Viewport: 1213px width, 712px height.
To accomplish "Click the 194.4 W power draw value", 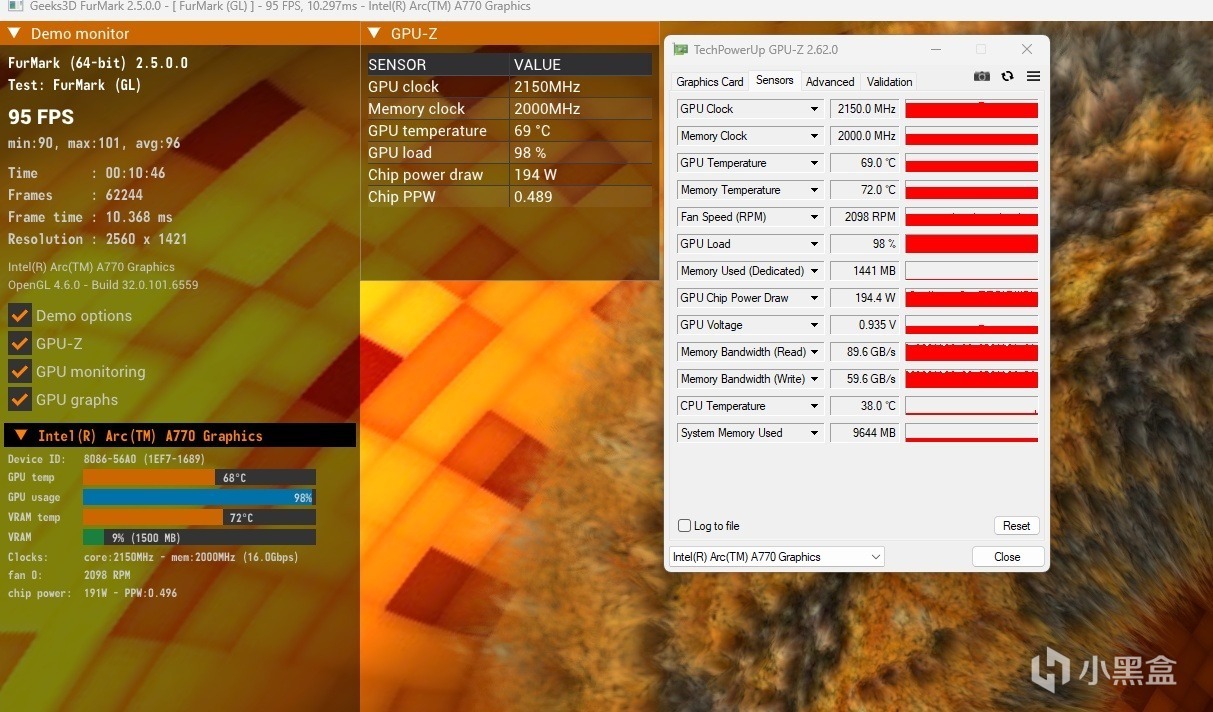I will pyautogui.click(x=864, y=298).
